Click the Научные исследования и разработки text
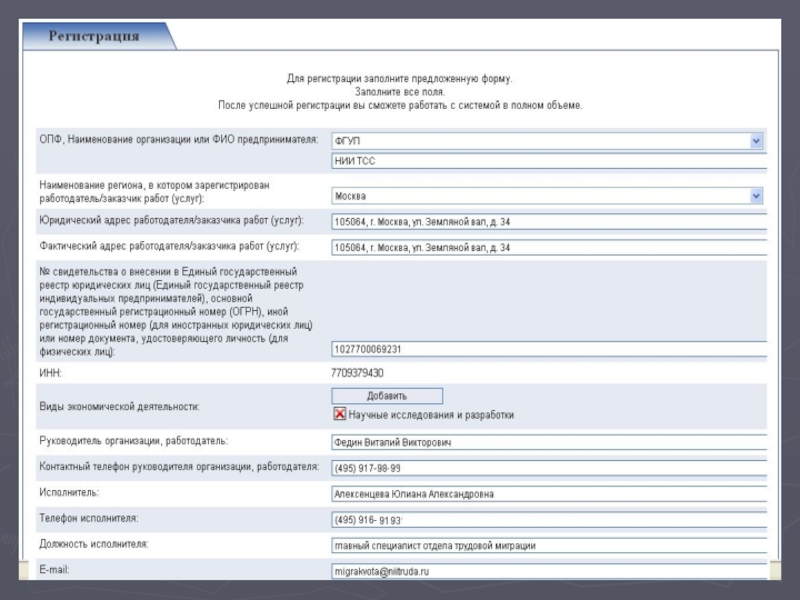The image size is (800, 600). click(431, 415)
